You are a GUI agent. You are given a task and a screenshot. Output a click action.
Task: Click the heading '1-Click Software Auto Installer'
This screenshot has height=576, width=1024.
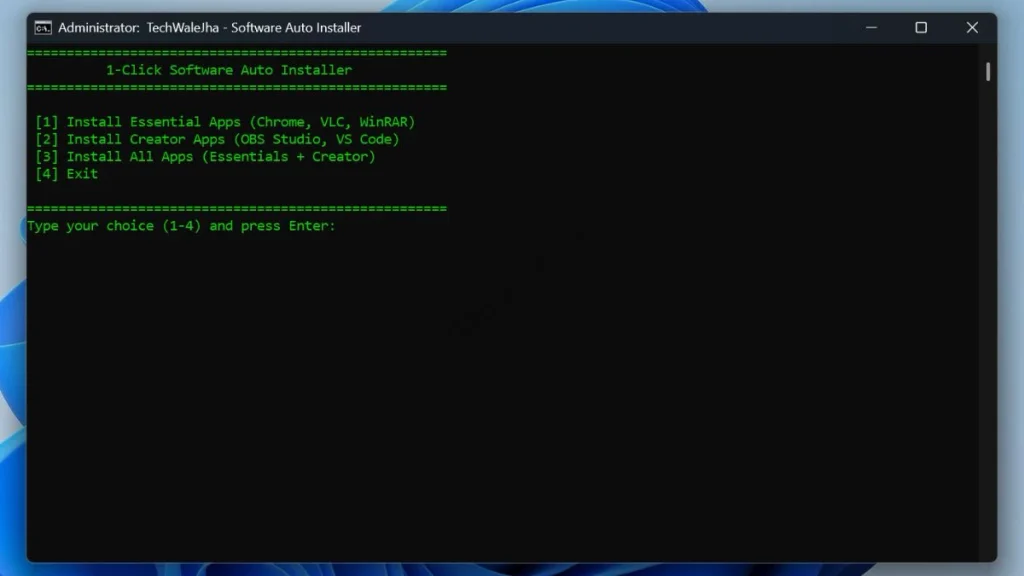tap(229, 70)
